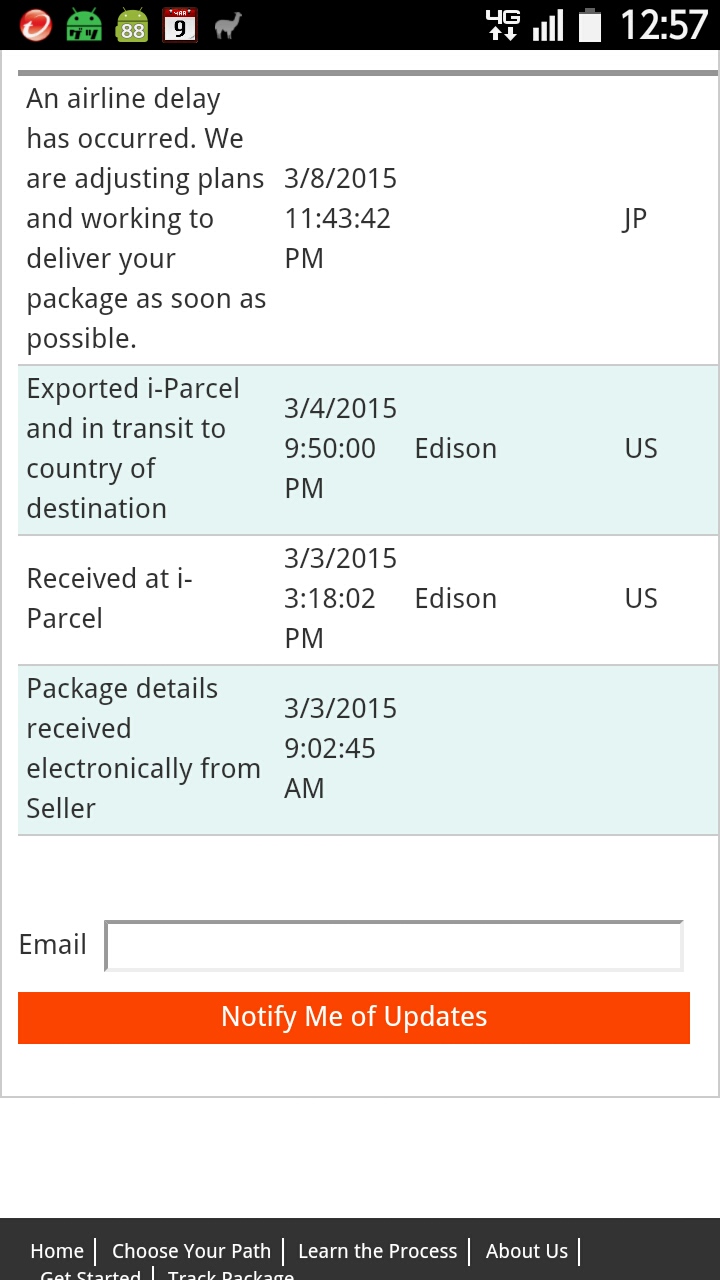Focus the Email input field

tap(394, 946)
